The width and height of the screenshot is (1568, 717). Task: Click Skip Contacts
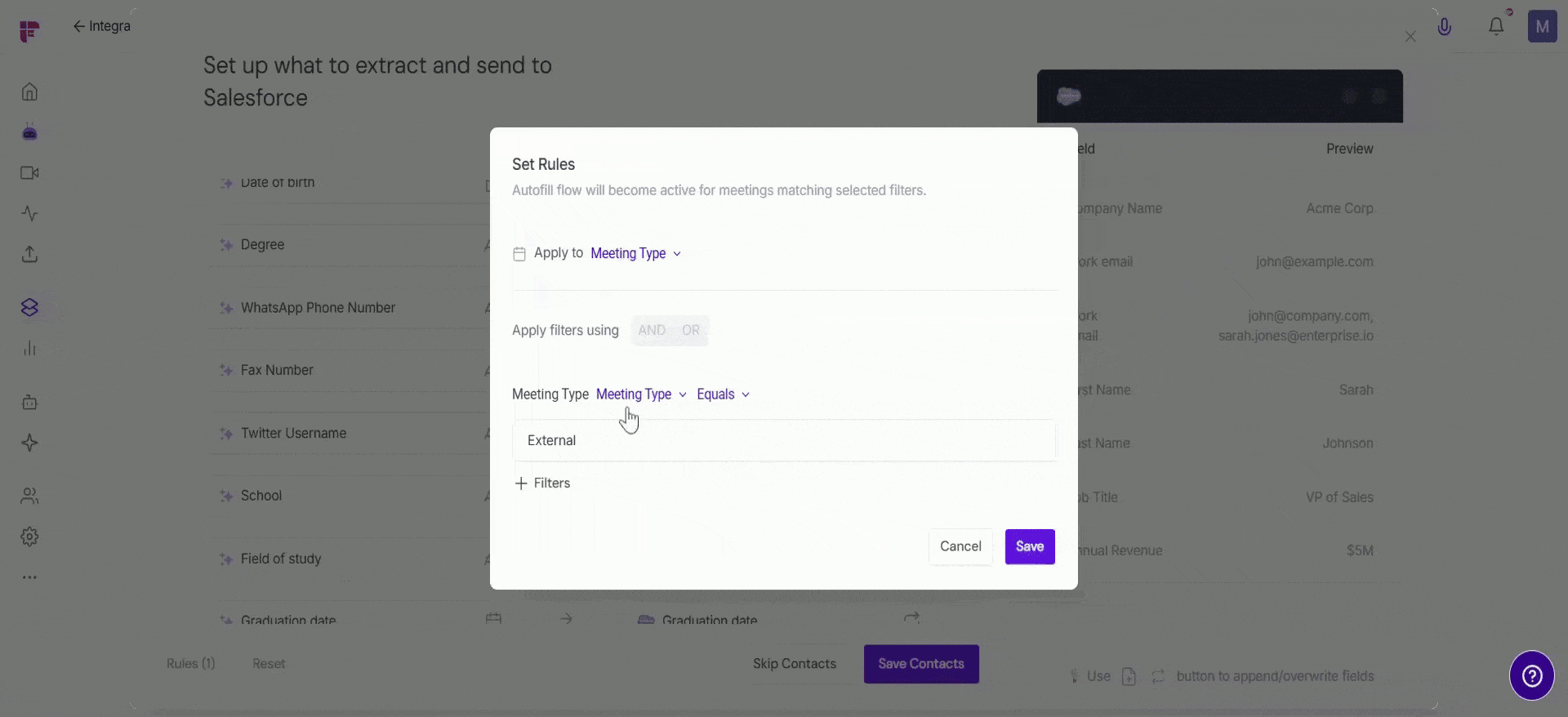click(x=795, y=664)
